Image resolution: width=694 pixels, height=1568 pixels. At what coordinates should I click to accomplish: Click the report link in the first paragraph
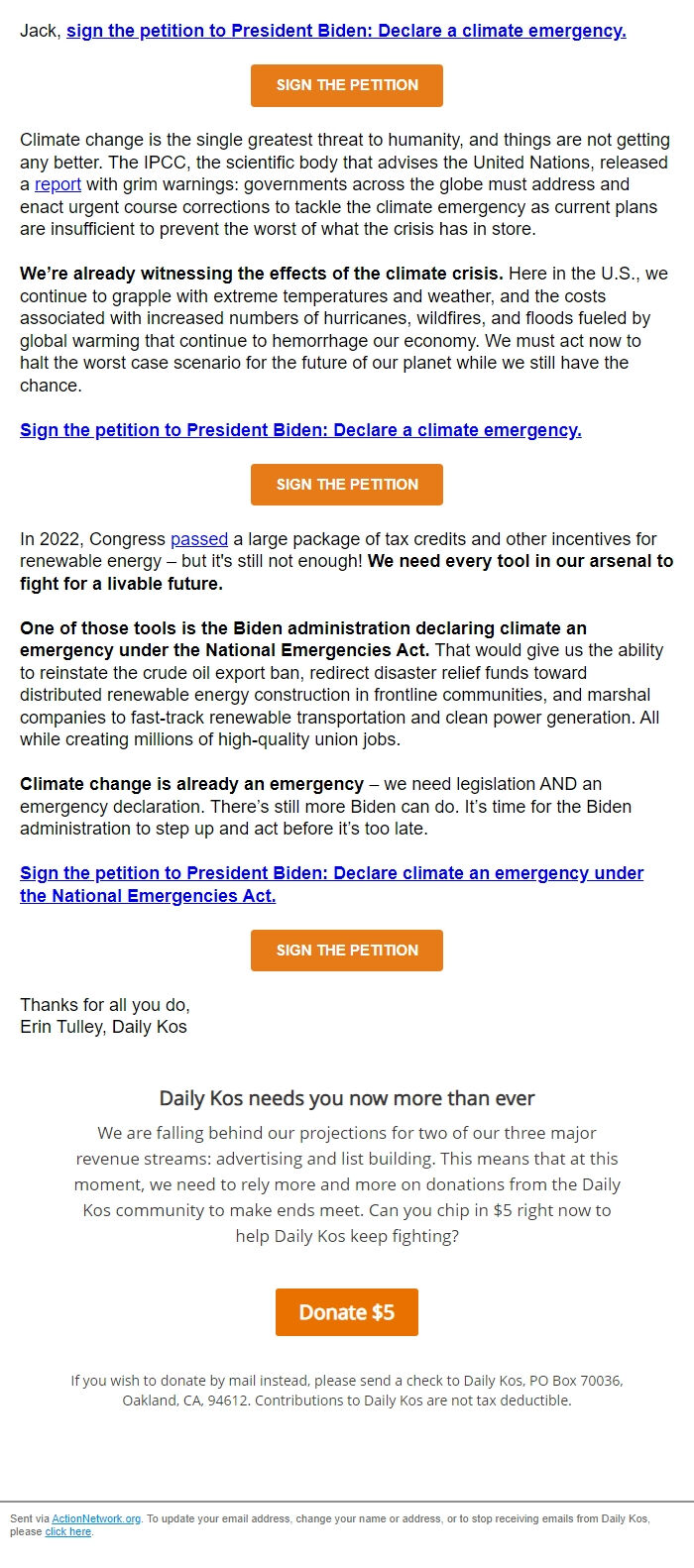pyautogui.click(x=58, y=184)
